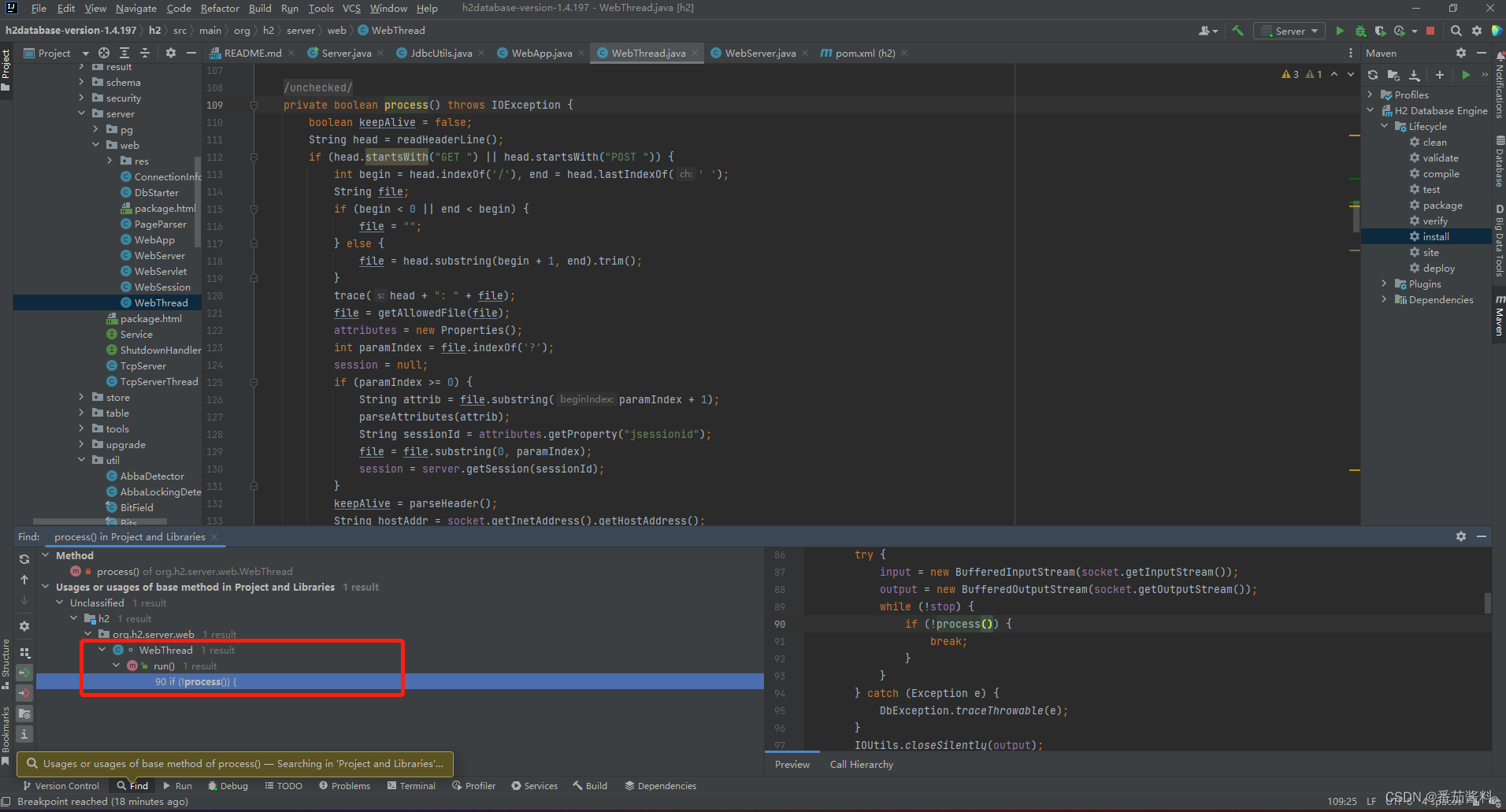The image size is (1506, 812).
Task: Collapse the Lifecycle node in Maven
Action: pos(1384,126)
